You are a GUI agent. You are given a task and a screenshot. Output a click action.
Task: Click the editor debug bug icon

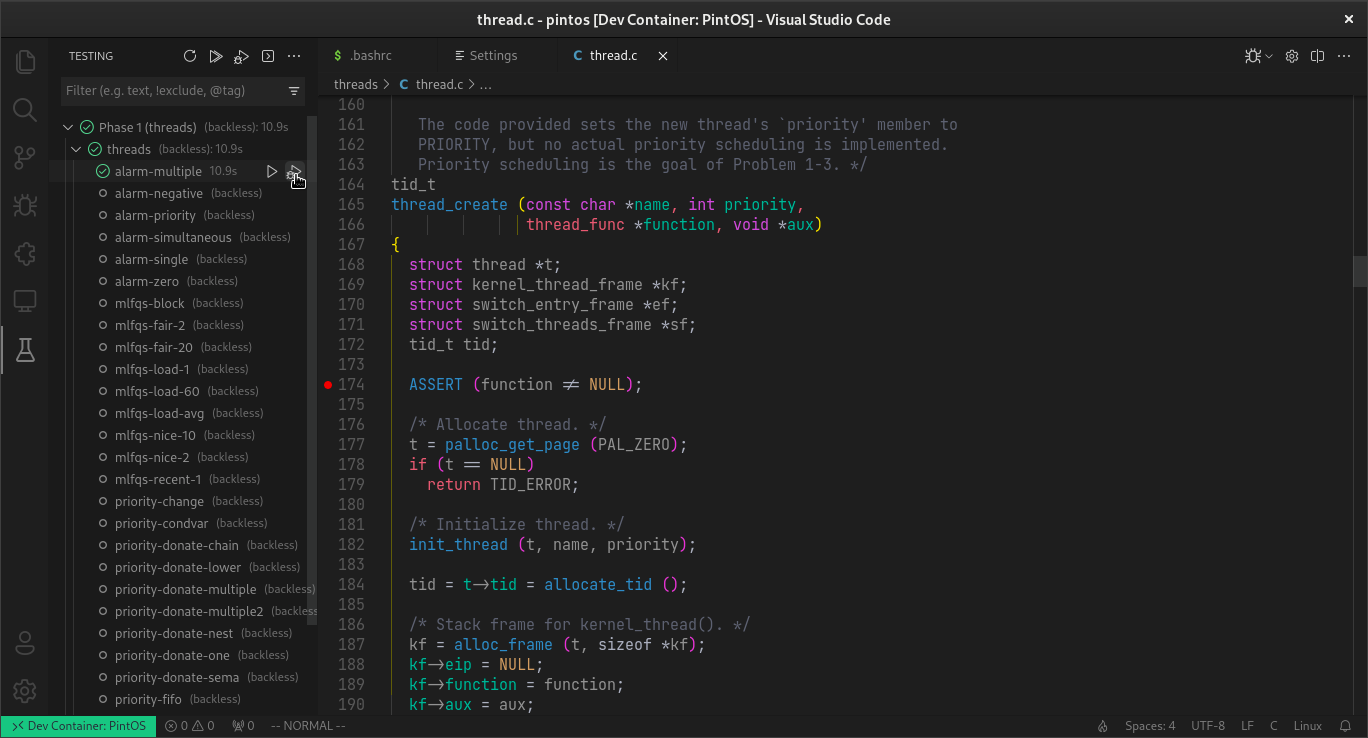(1252, 56)
